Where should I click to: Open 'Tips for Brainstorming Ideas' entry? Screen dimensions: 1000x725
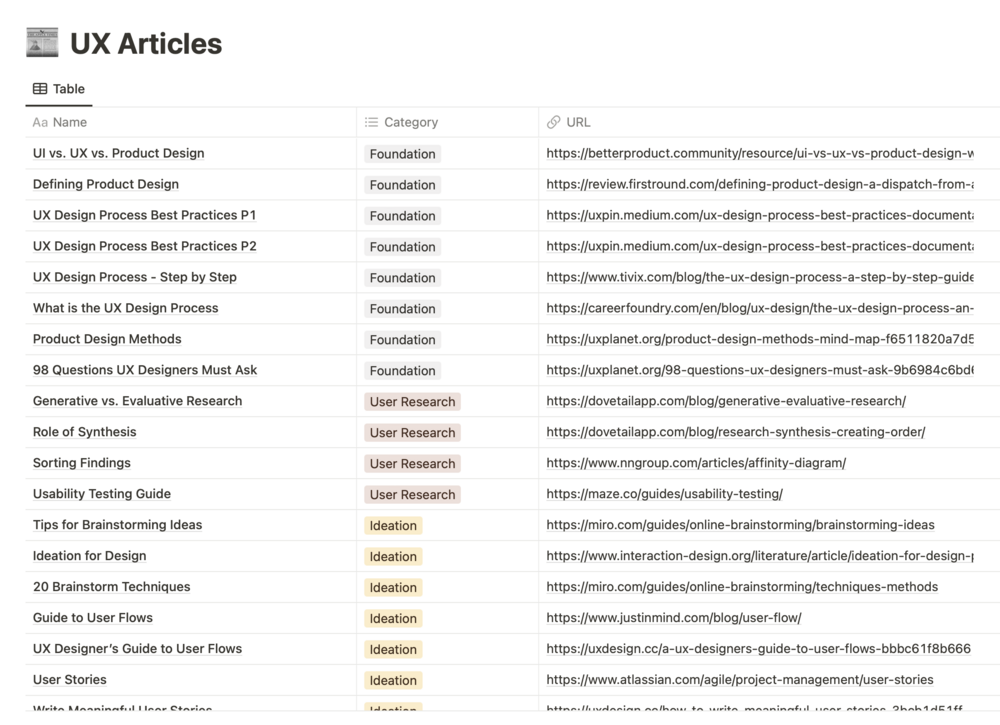117,525
